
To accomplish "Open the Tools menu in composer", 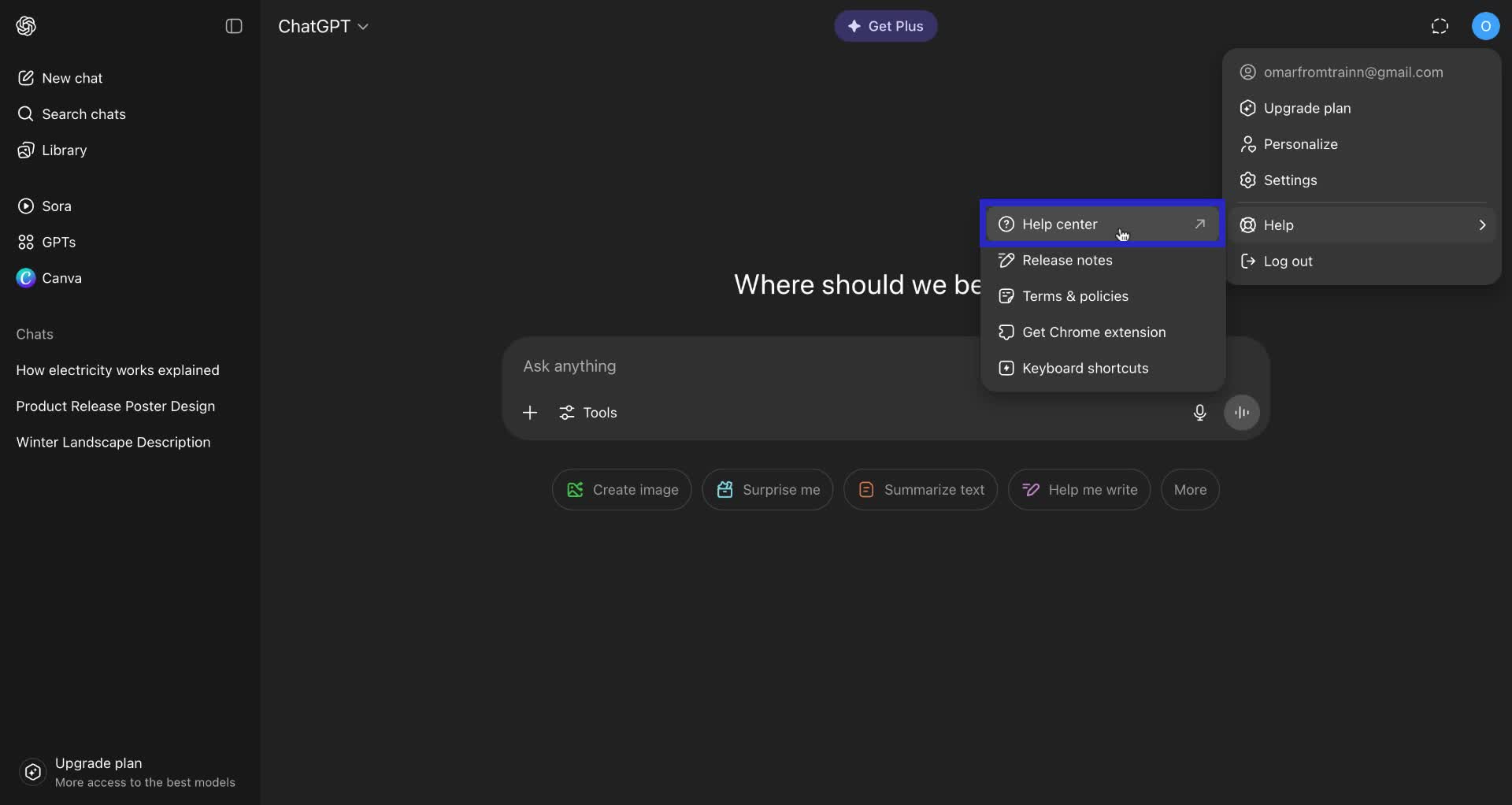I will [x=588, y=413].
